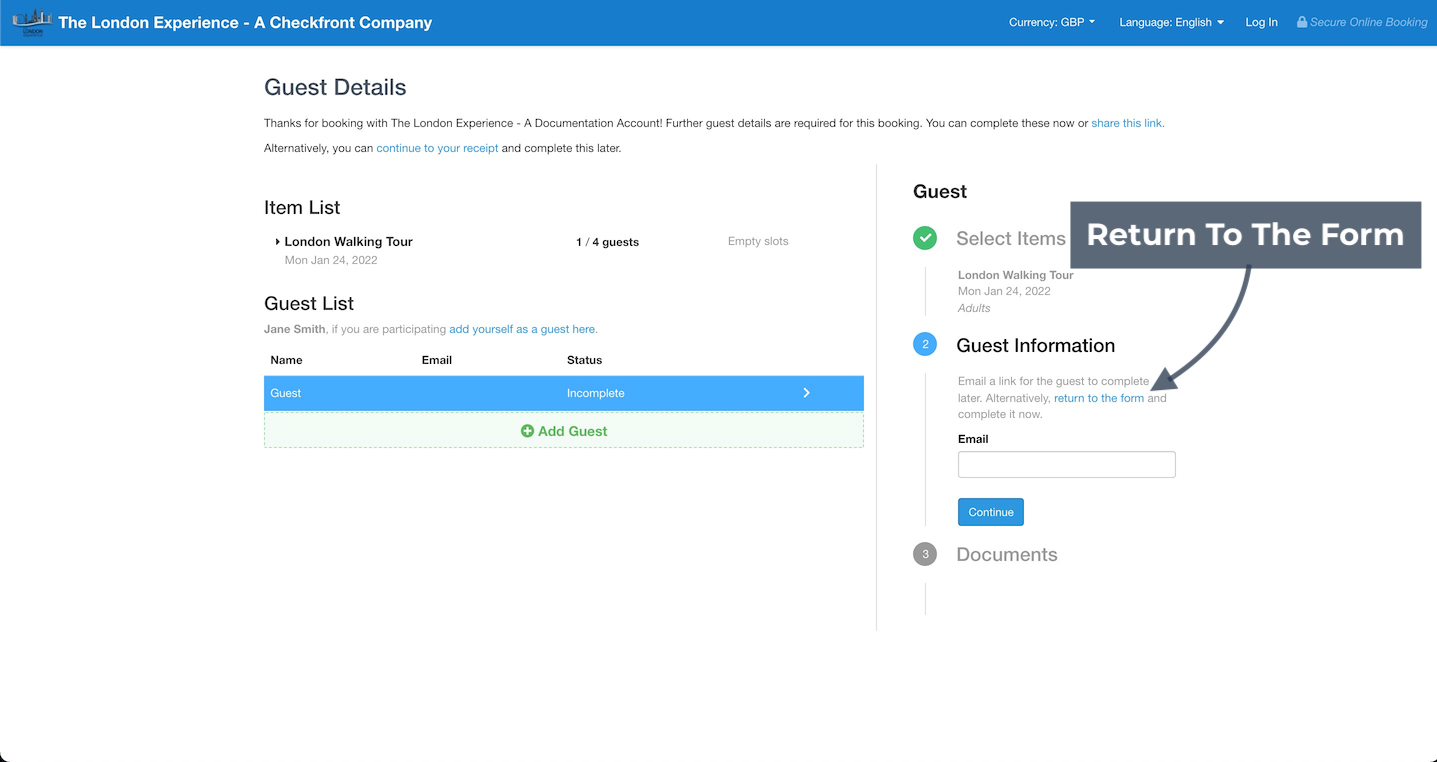This screenshot has height=762, width=1437.
Task: Click the Email column header in guest table
Action: pyautogui.click(x=437, y=360)
